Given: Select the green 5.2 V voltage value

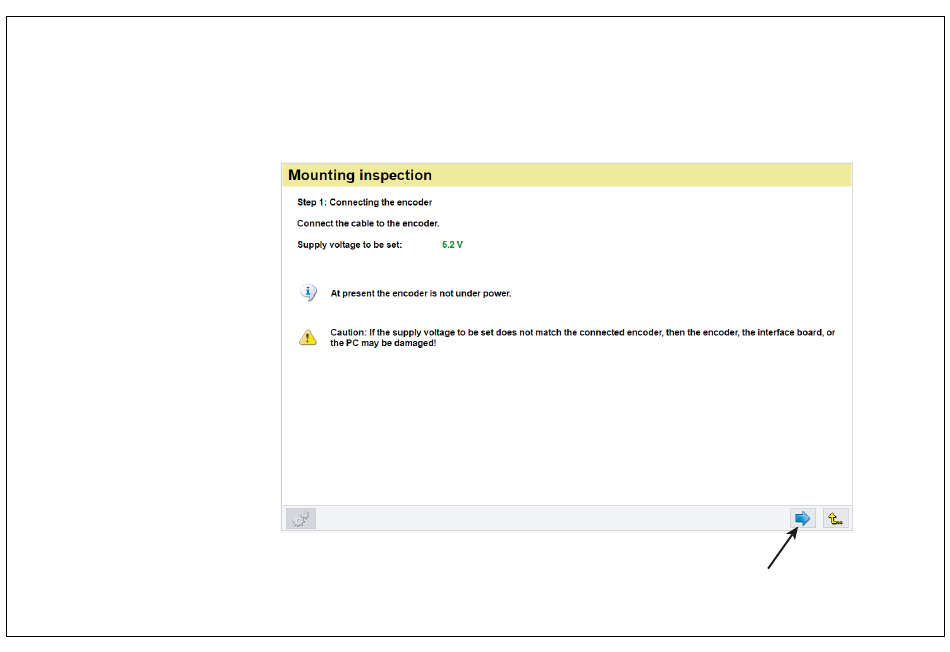Looking at the screenshot, I should click(452, 245).
